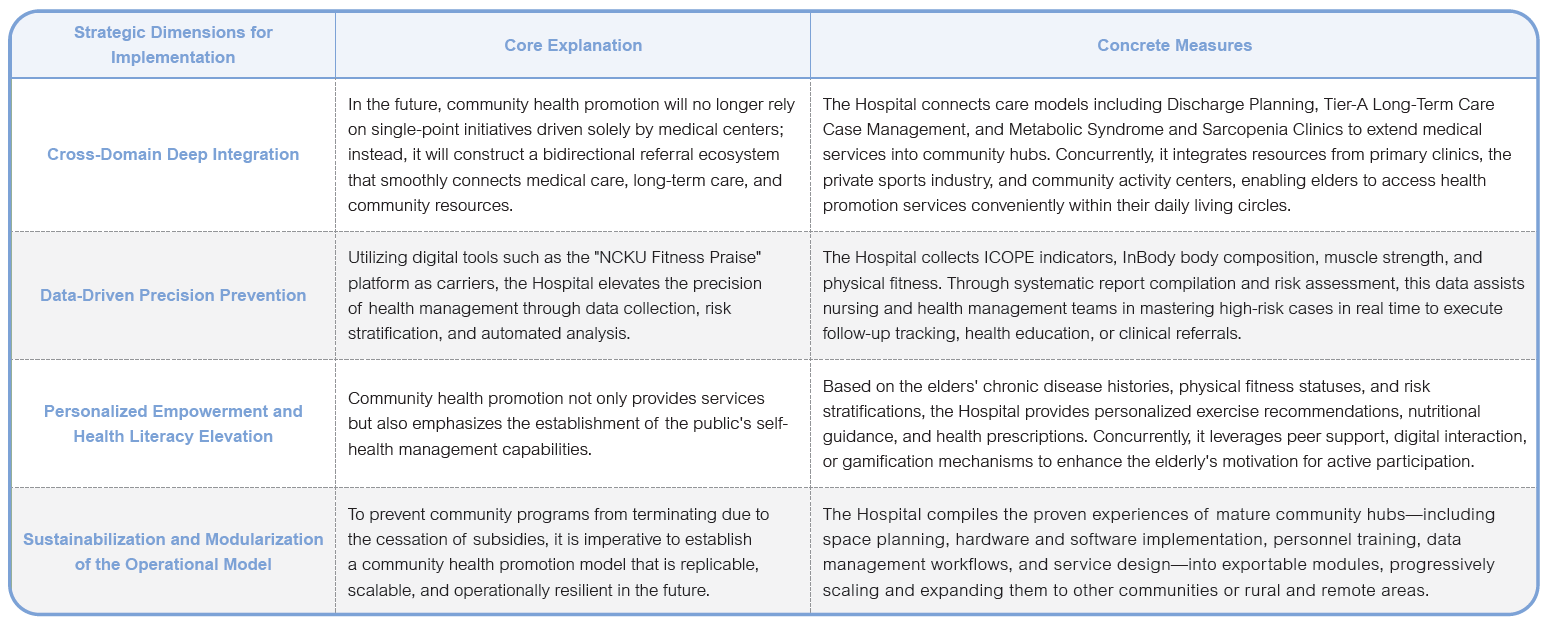
Task: Click the Discharge Planning concrete measures cell
Action: (x=1174, y=154)
